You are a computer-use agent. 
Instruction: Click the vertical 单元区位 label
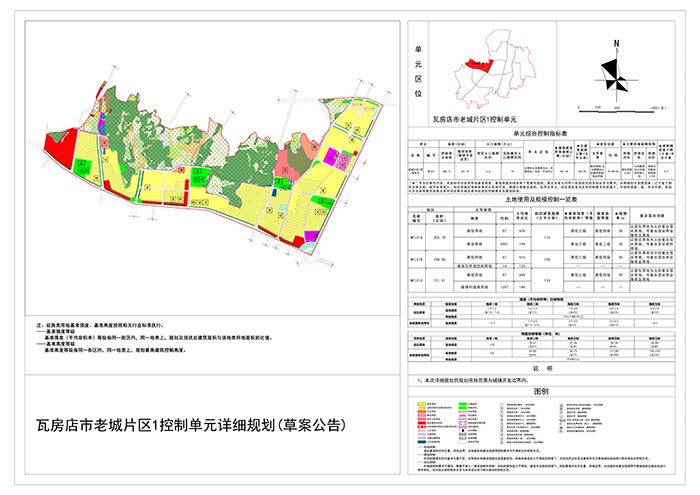pyautogui.click(x=418, y=70)
